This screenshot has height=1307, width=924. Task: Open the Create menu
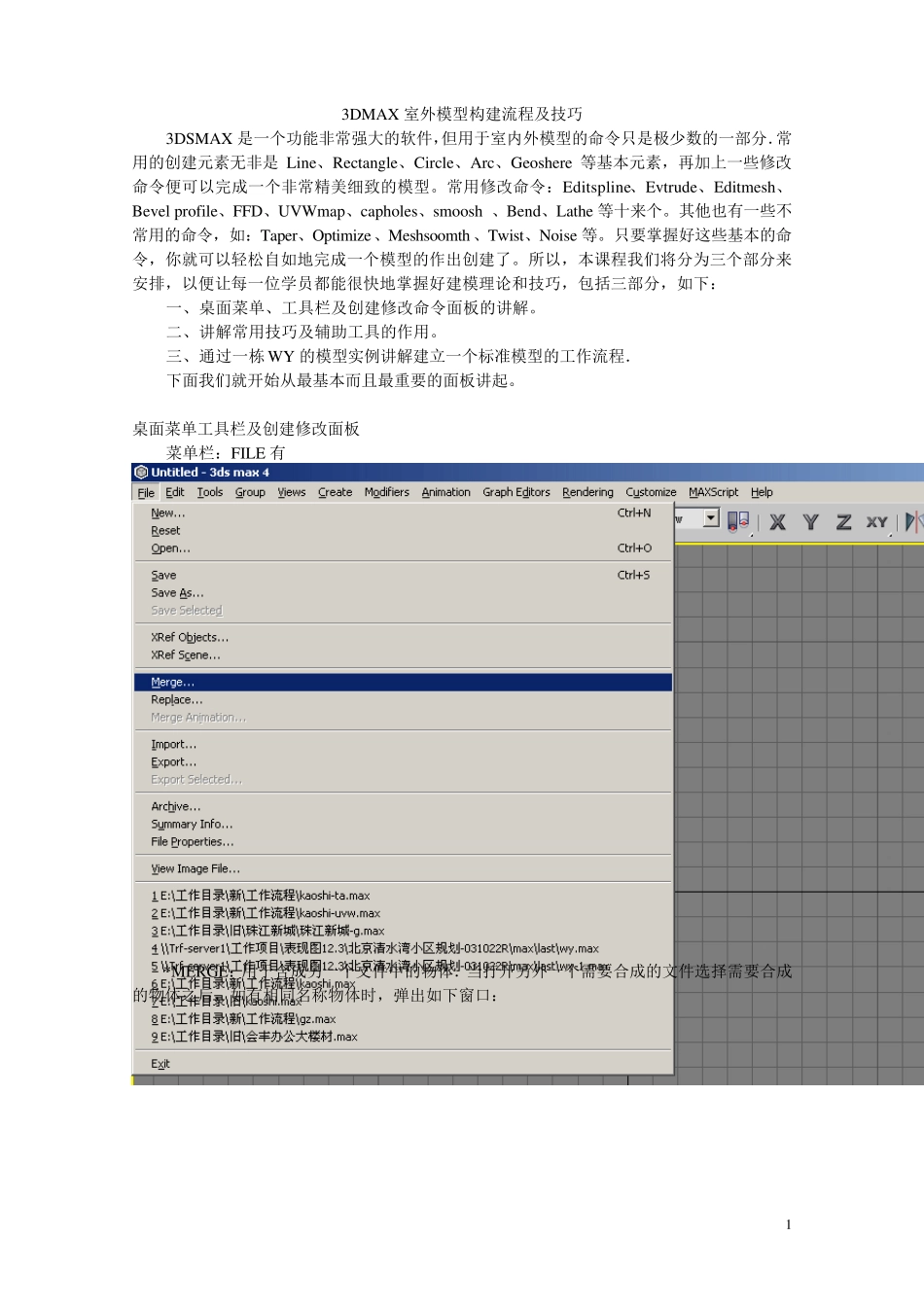tap(336, 492)
